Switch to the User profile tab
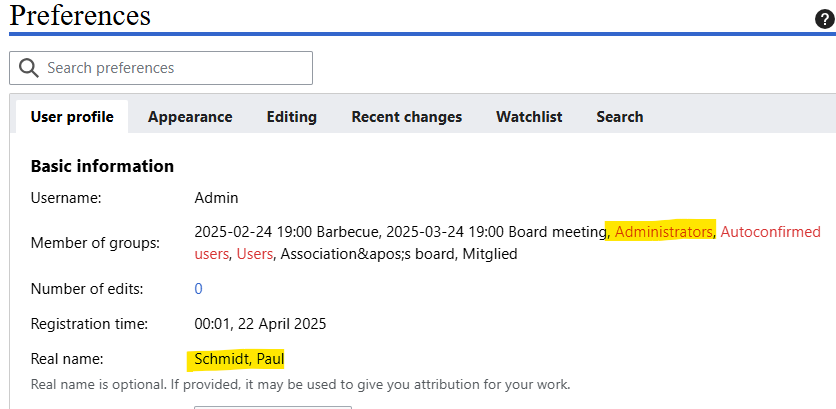 [x=72, y=117]
